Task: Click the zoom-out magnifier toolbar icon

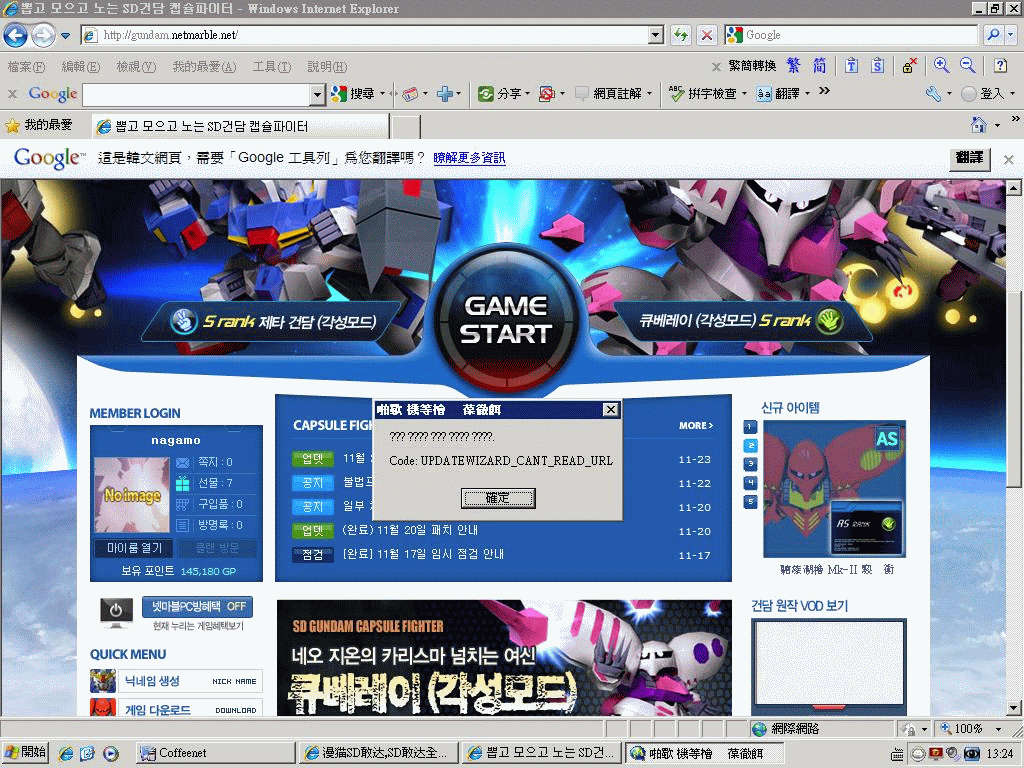Action: 967,65
